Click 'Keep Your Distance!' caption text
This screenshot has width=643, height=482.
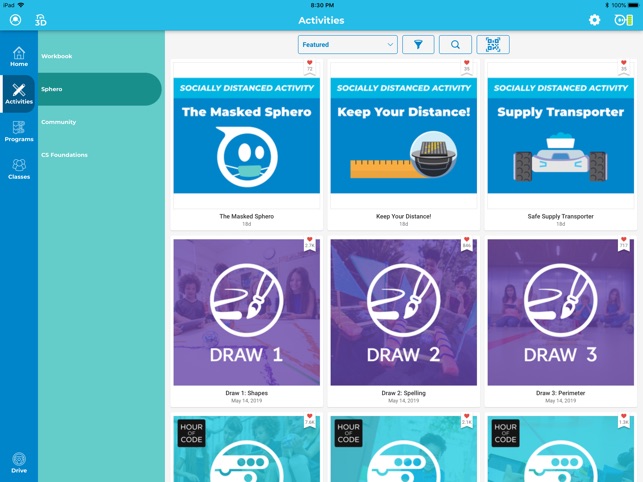click(404, 216)
